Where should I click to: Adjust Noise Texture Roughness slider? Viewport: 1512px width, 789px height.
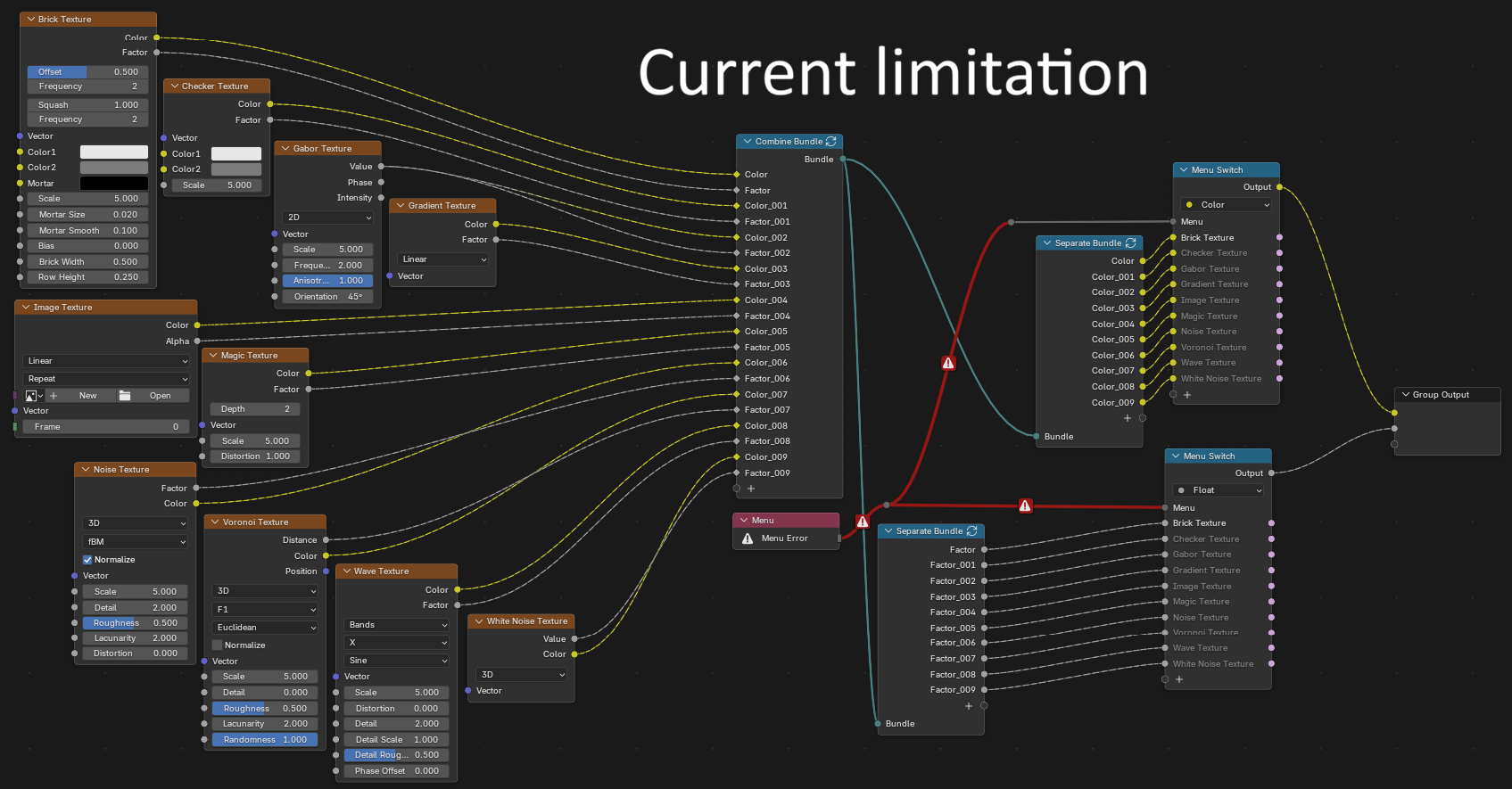[136, 623]
